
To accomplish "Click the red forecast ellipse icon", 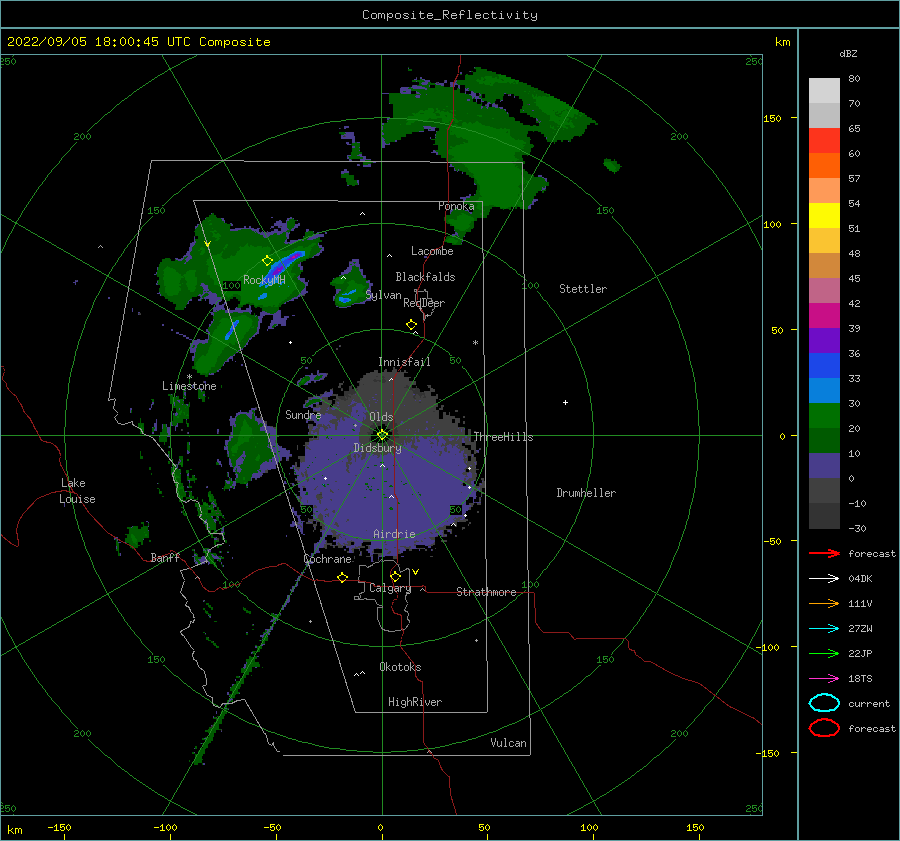I will point(824,728).
